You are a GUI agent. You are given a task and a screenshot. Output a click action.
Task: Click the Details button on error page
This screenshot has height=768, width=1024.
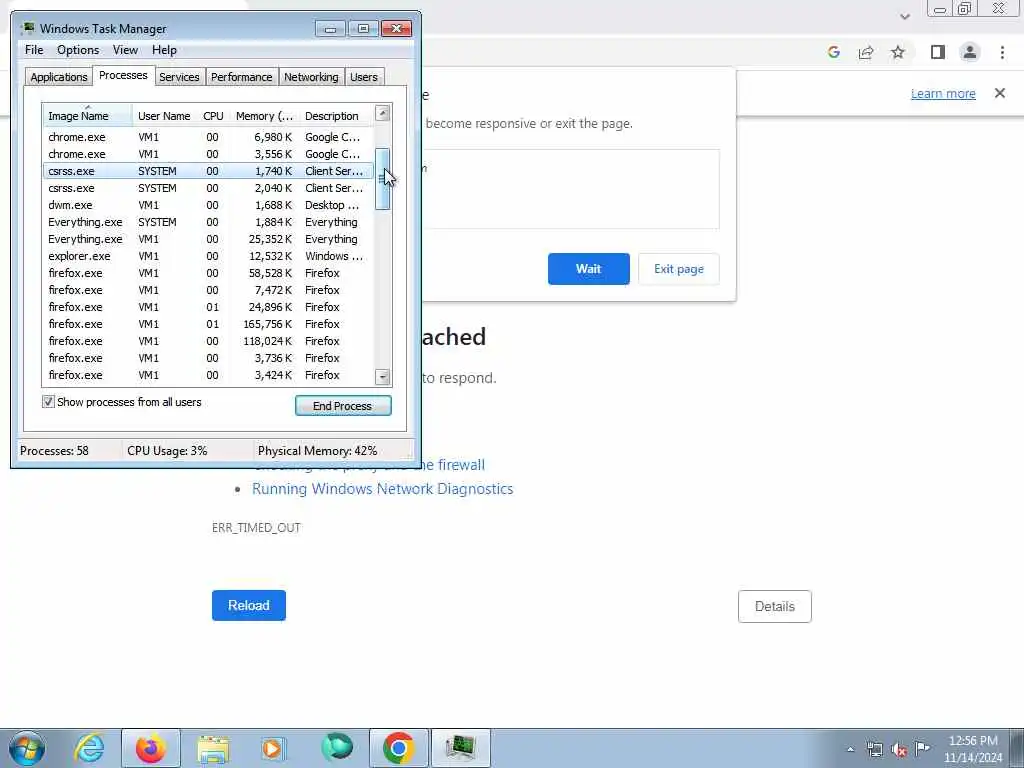[x=775, y=607]
